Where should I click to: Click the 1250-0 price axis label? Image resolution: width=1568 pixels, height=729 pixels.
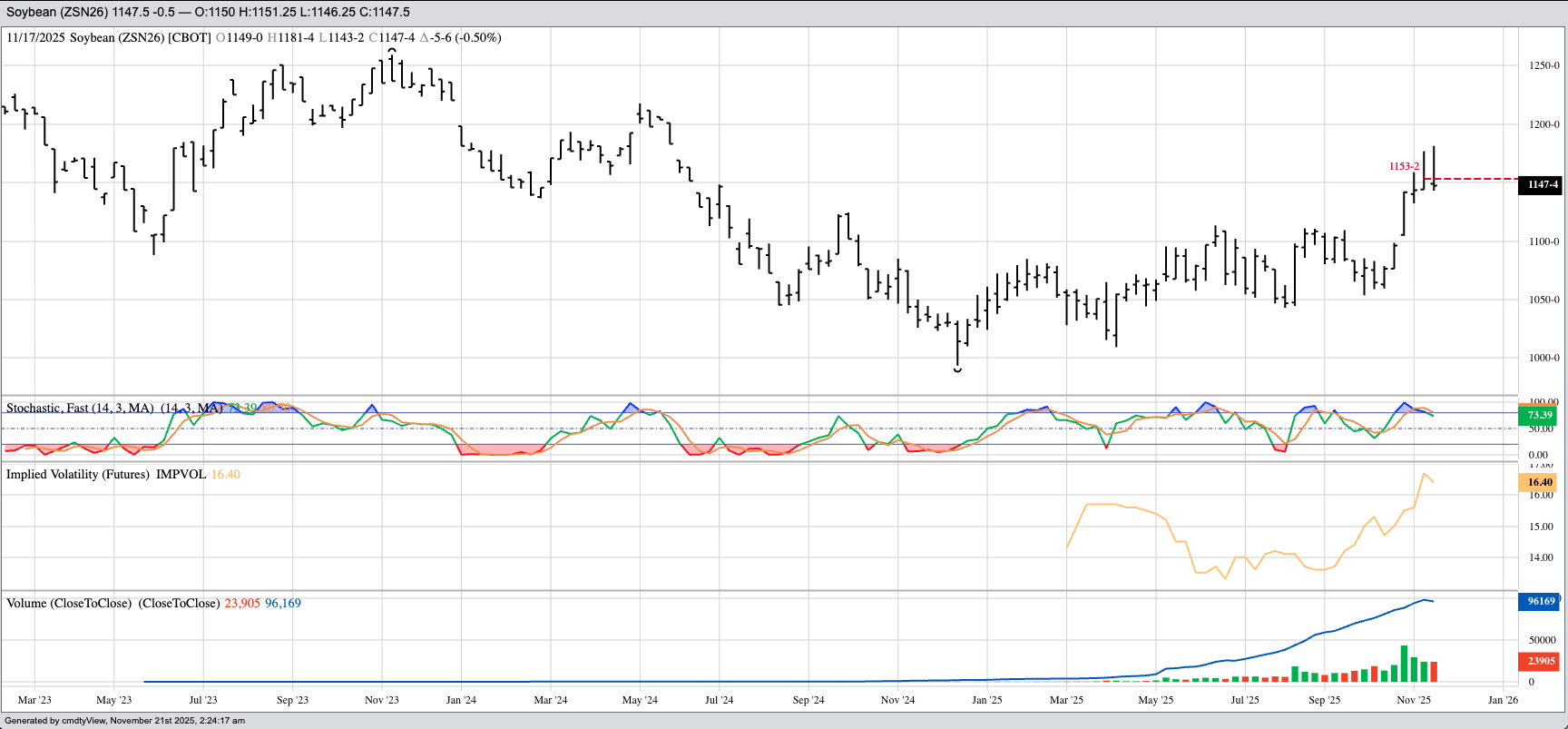1543,65
